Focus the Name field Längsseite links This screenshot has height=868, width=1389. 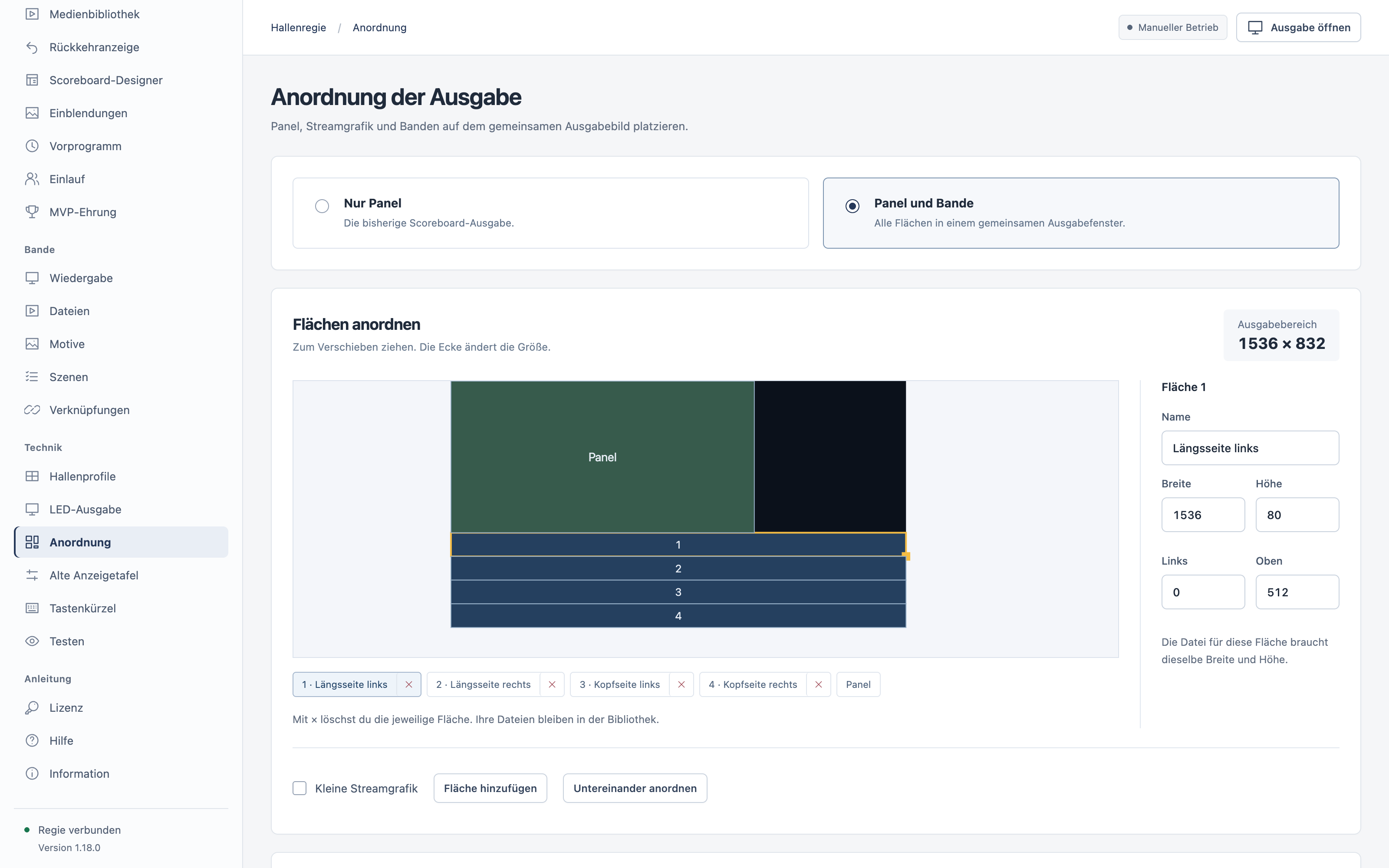(x=1250, y=448)
